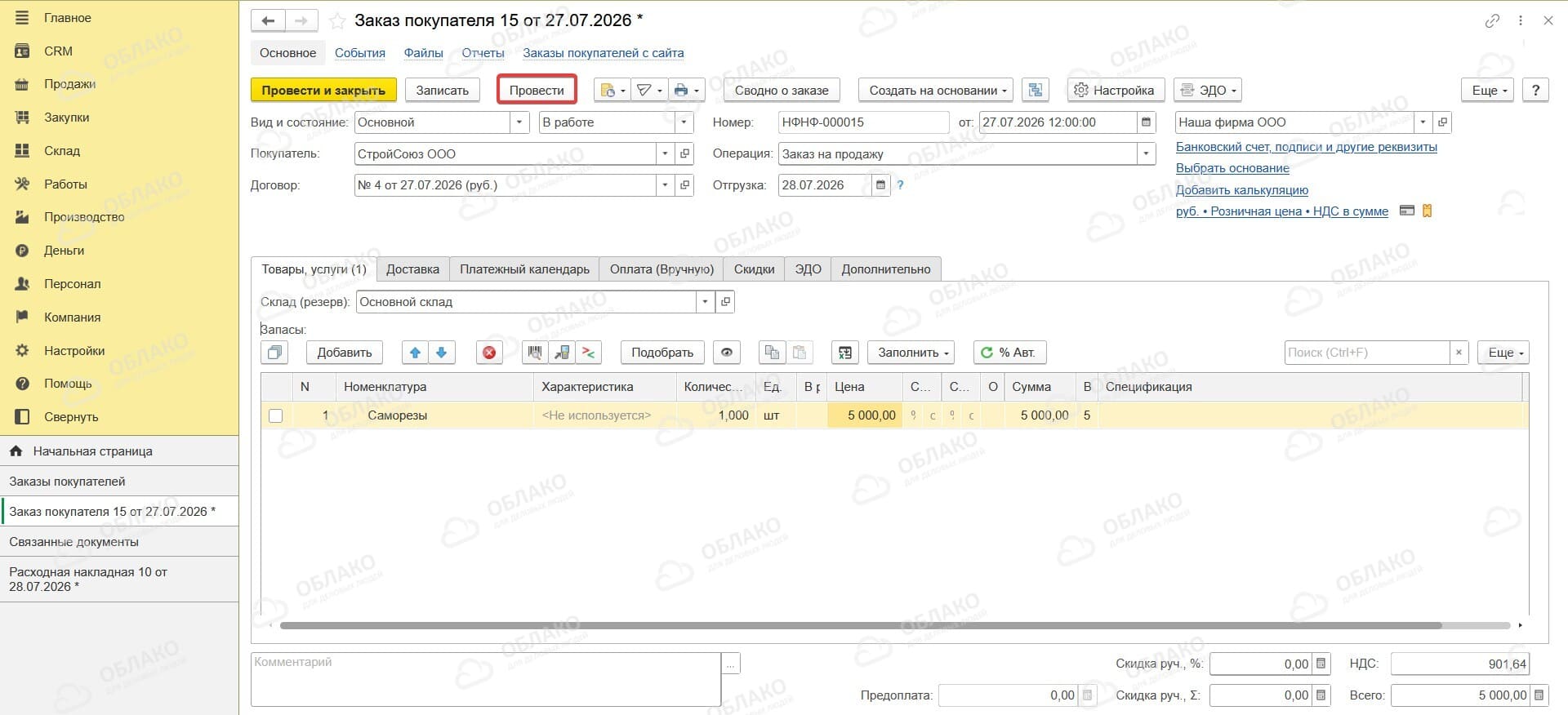This screenshot has width=1568, height=715.
Task: Open Договор dropdown list
Action: pos(665,185)
